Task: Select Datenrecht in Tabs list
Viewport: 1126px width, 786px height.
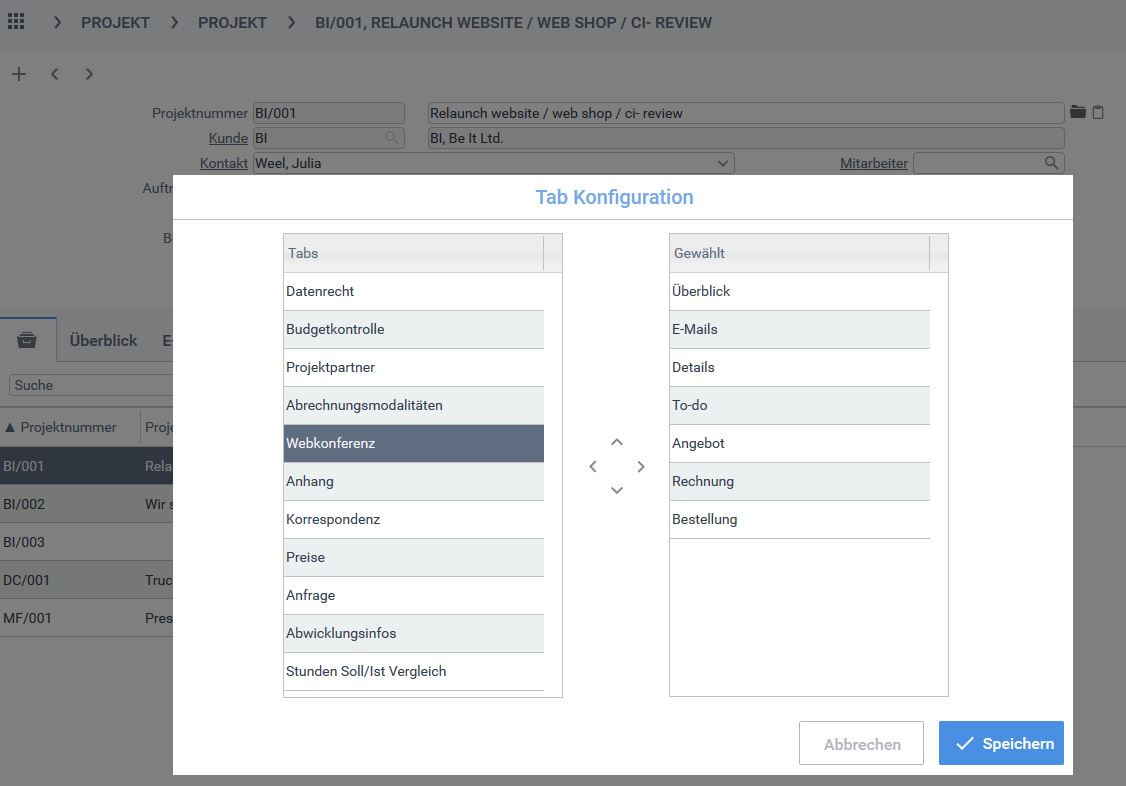Action: 414,291
